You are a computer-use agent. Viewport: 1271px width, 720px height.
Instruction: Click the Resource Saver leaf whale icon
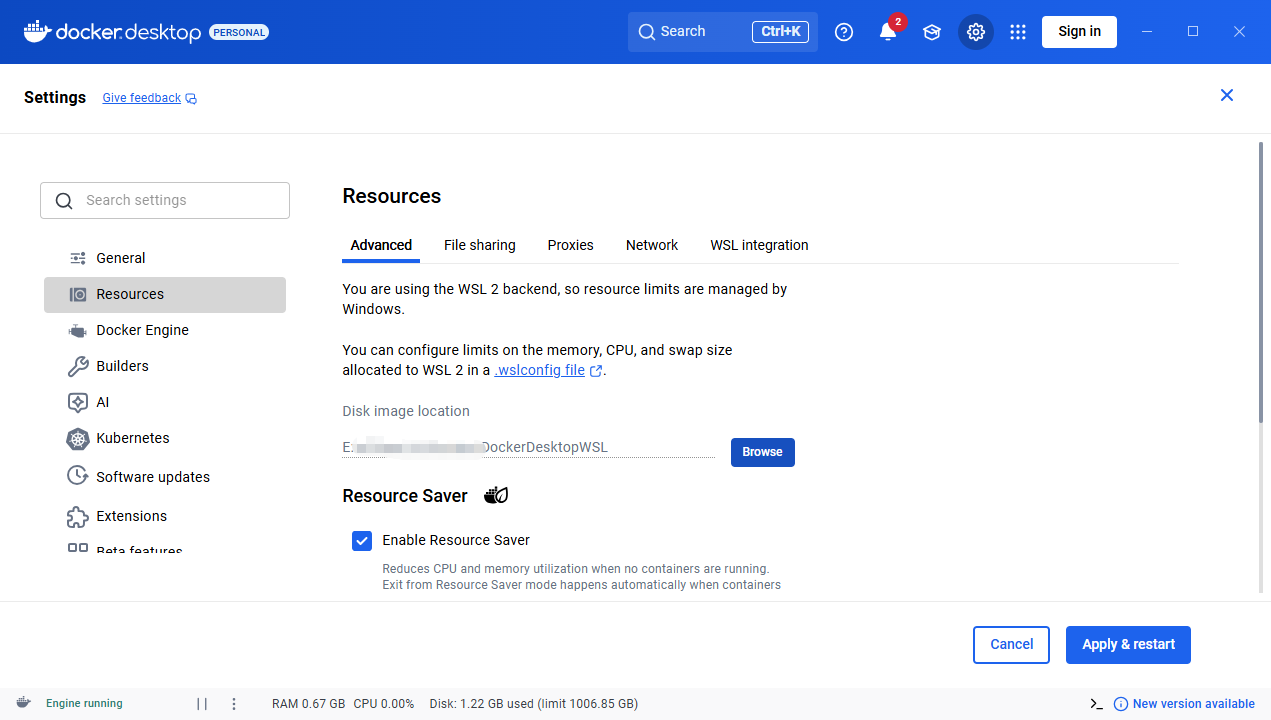[x=497, y=495]
